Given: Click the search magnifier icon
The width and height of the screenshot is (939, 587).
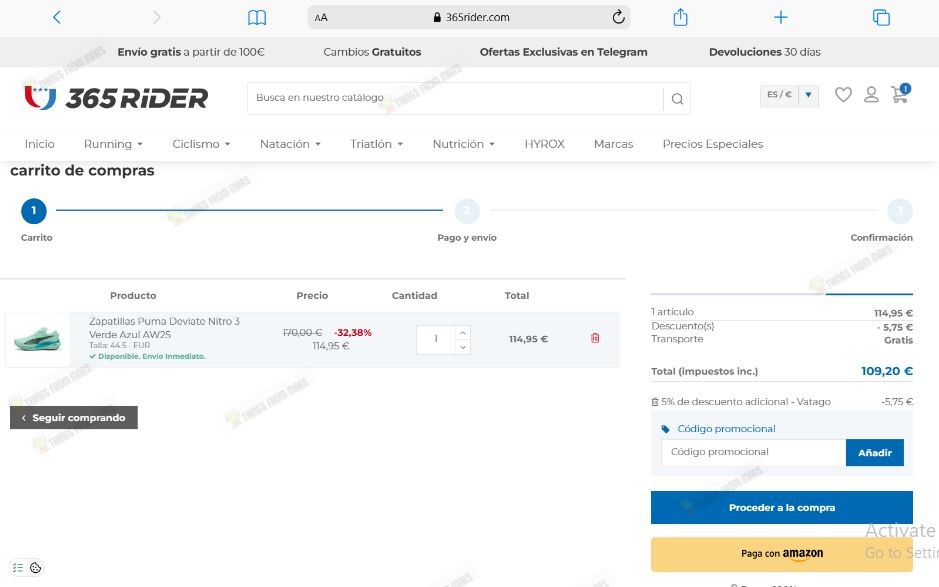Looking at the screenshot, I should tap(677, 98).
